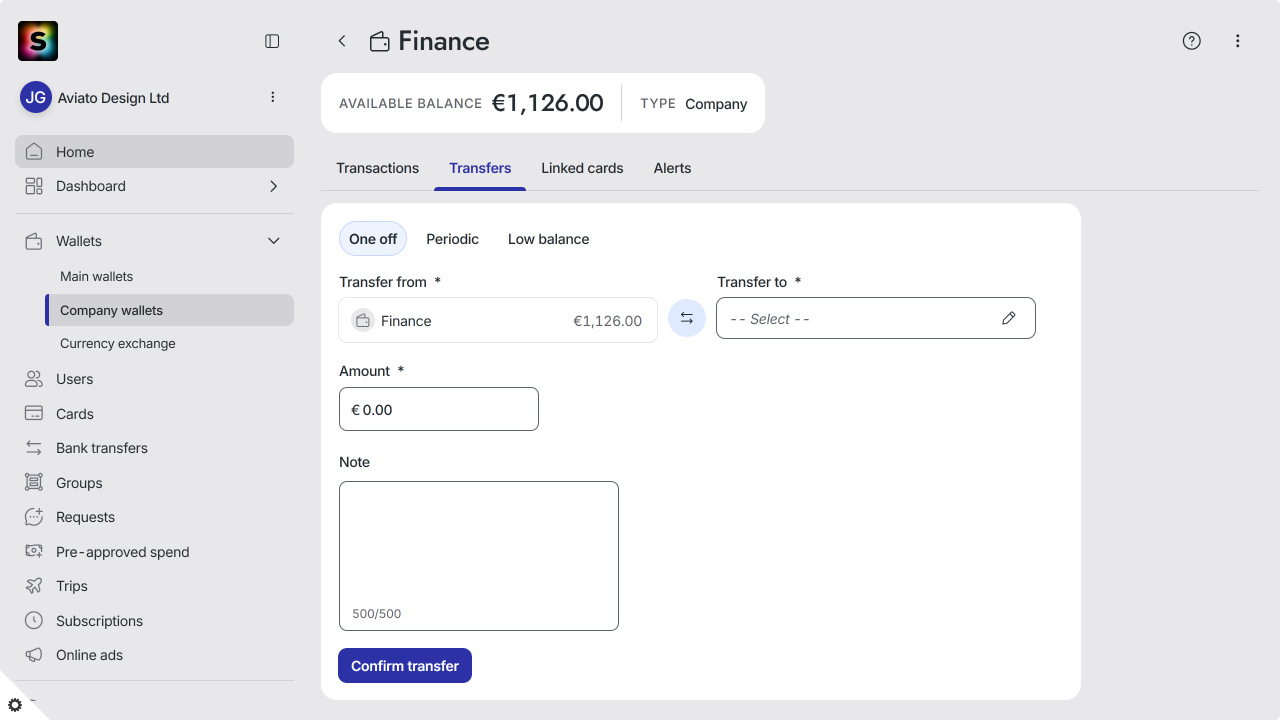Open the Users page label
Image resolution: width=1280 pixels, height=720 pixels.
74,379
